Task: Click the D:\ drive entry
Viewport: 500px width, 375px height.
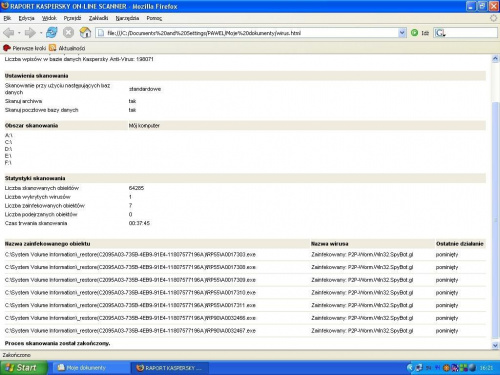Action: (x=8, y=149)
